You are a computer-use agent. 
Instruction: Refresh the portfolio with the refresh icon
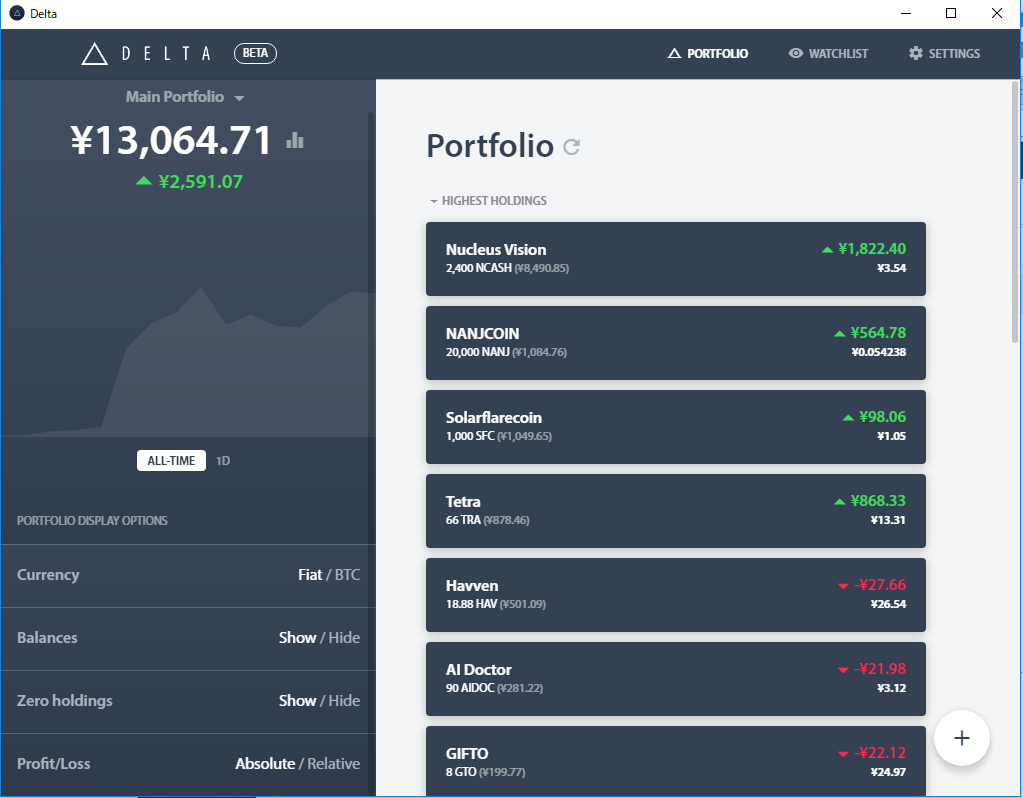571,147
